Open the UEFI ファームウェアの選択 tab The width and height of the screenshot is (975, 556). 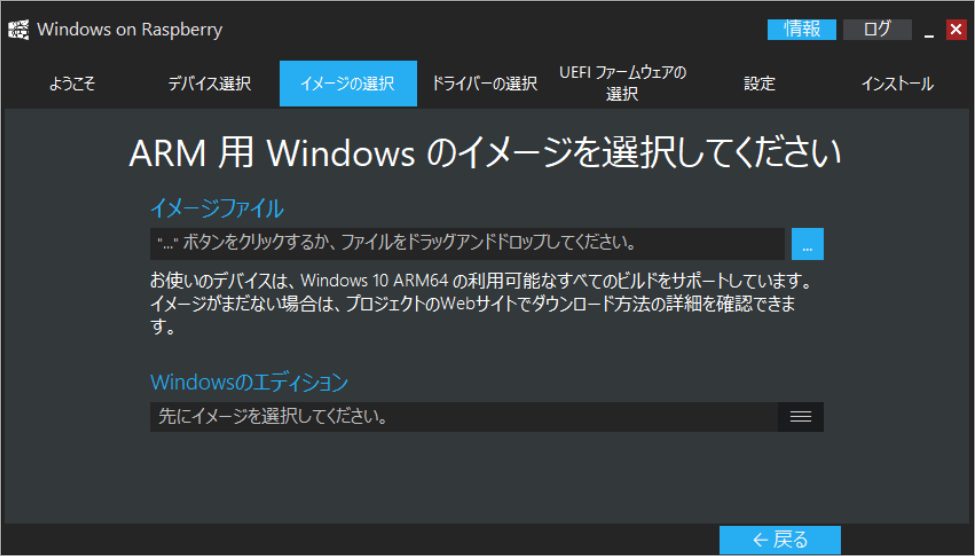point(622,83)
